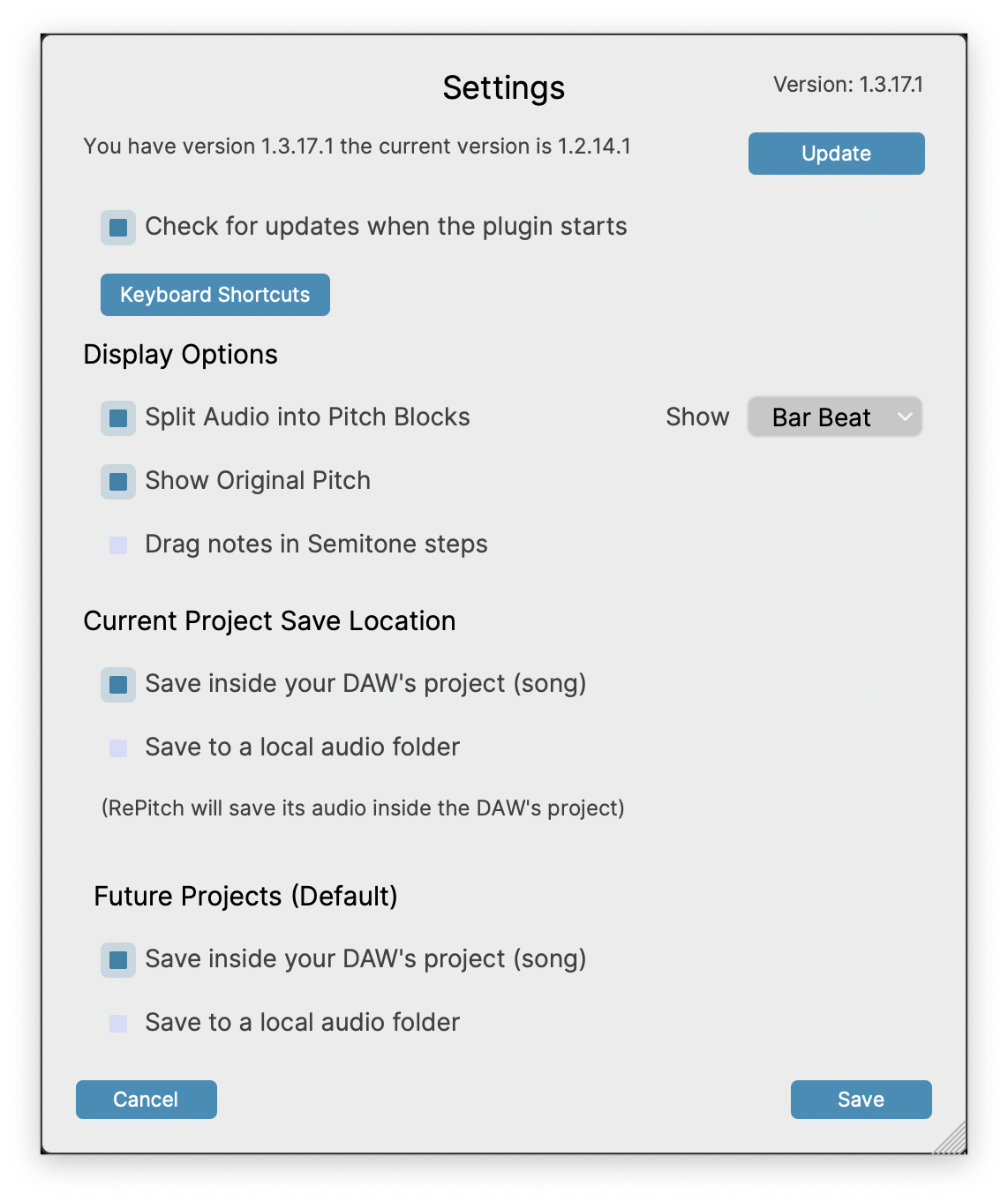Image resolution: width=1008 pixels, height=1202 pixels.
Task: Click the Display Options heading
Action: pos(180,355)
